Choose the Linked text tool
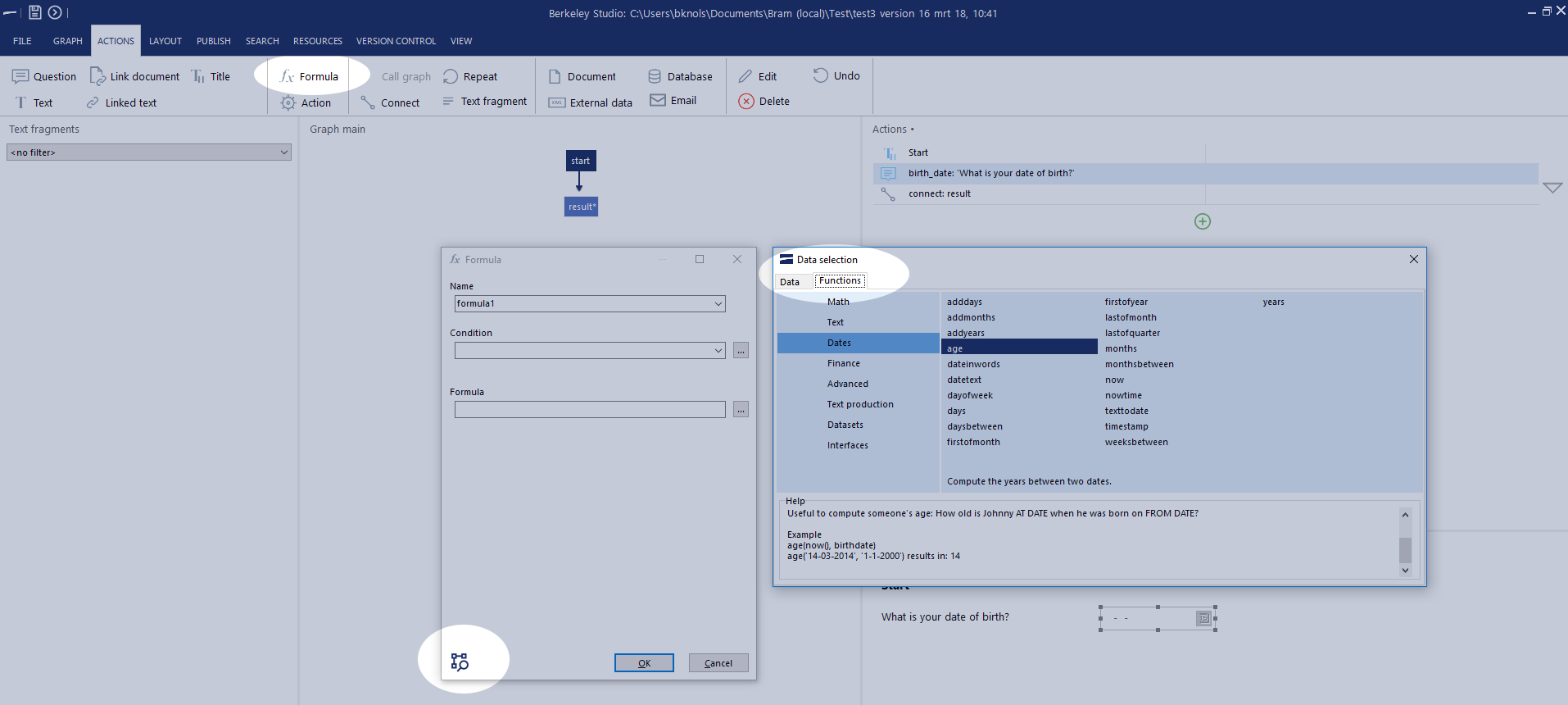Image resolution: width=1568 pixels, height=705 pixels. (x=121, y=102)
